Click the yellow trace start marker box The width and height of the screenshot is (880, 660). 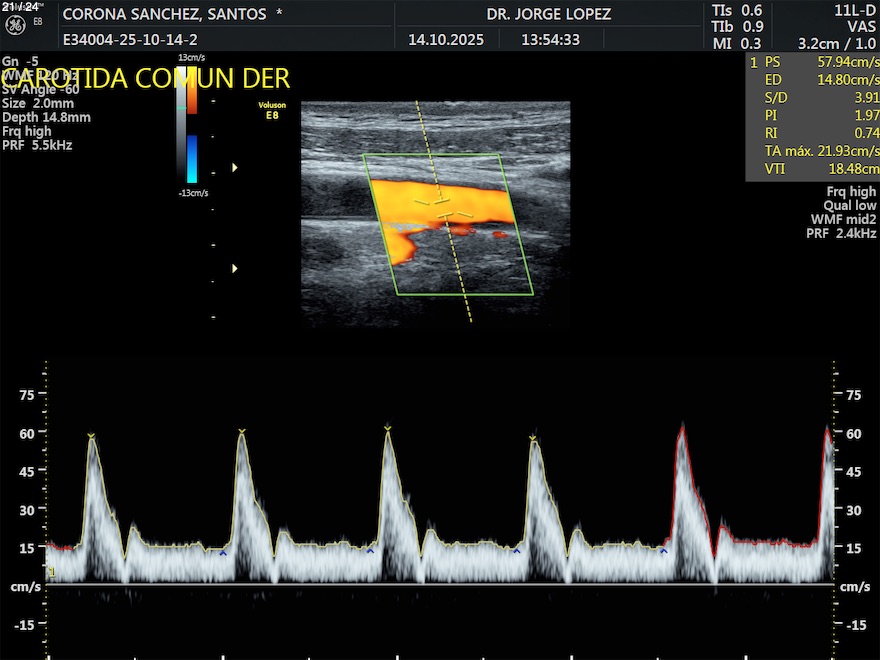pyautogui.click(x=51, y=572)
